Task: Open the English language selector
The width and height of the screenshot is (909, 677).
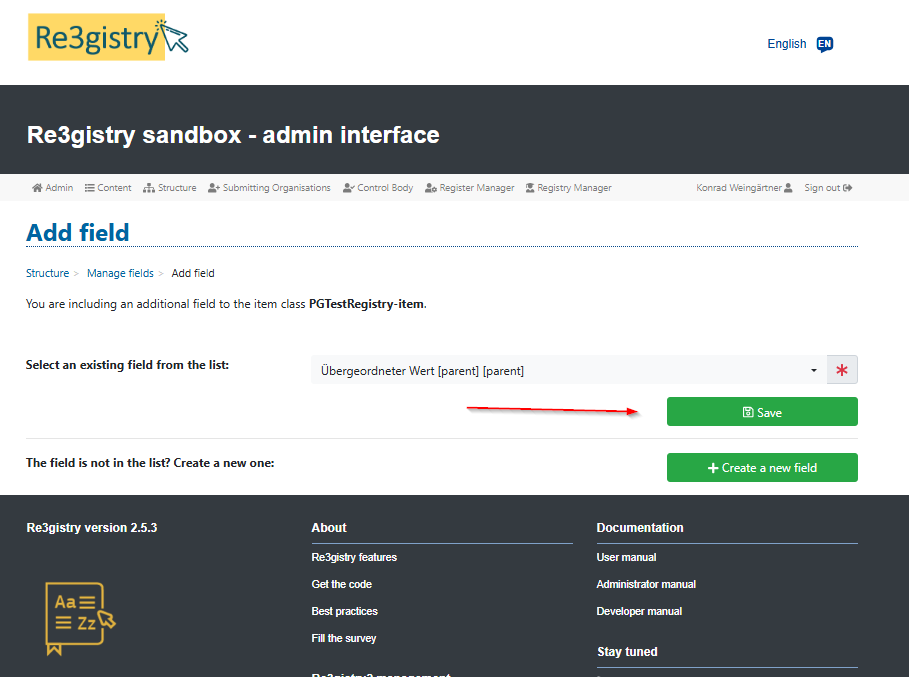Action: point(787,44)
